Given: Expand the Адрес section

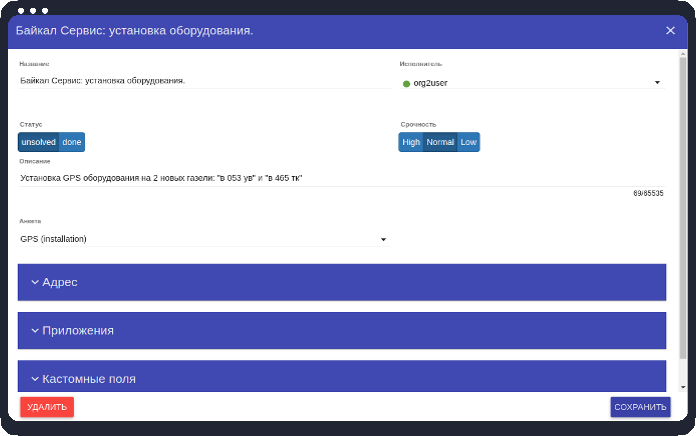Looking at the screenshot, I should 342,282.
